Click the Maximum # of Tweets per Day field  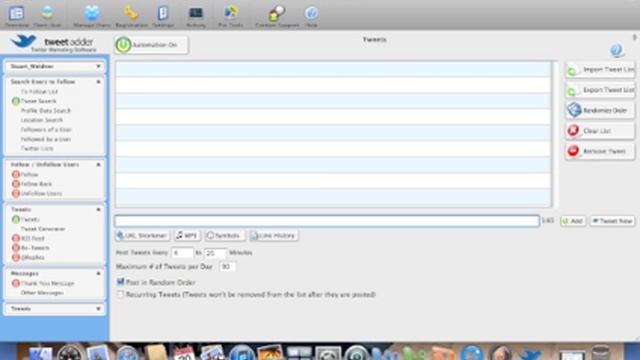pyautogui.click(x=227, y=267)
